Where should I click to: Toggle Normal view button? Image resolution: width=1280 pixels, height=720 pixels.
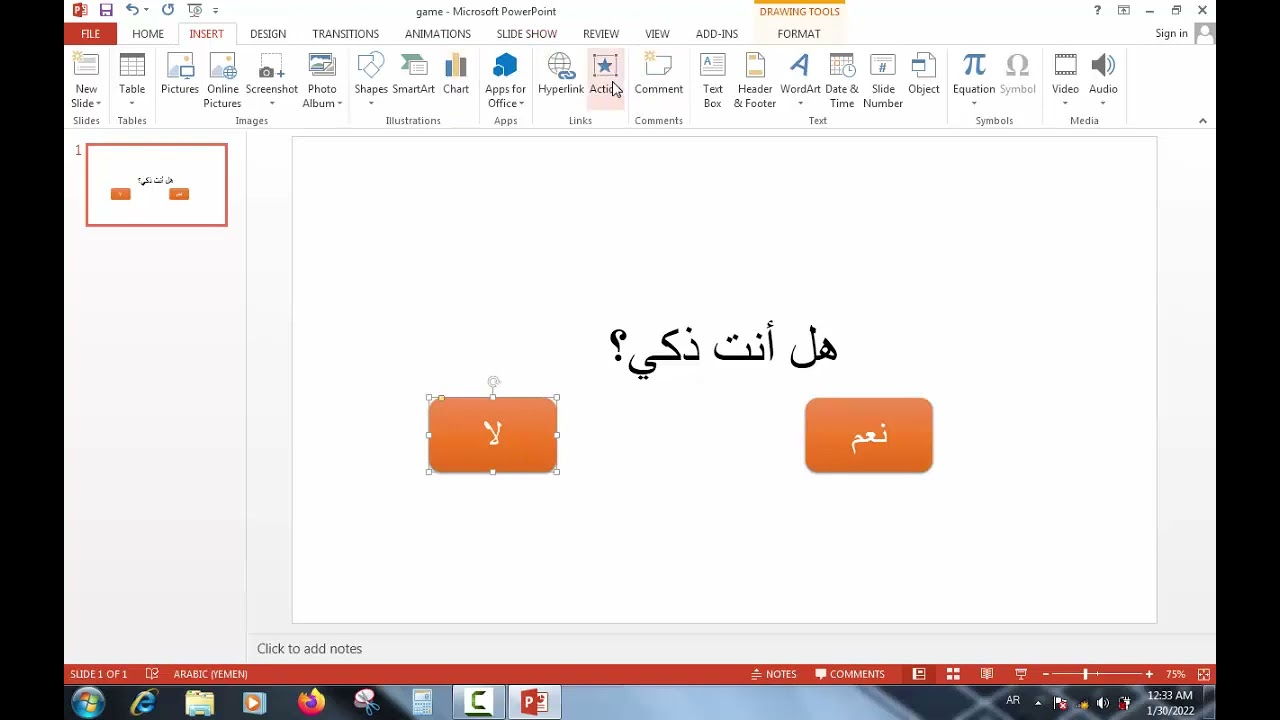pos(919,674)
